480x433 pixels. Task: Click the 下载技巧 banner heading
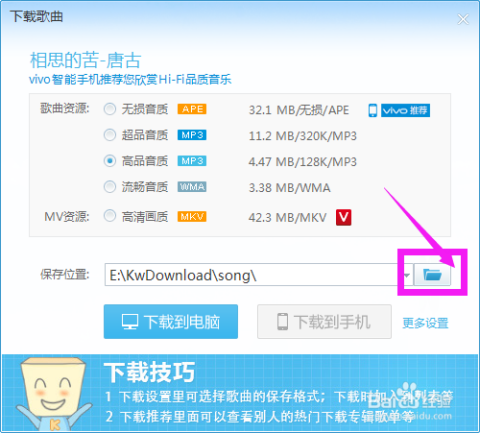149,372
